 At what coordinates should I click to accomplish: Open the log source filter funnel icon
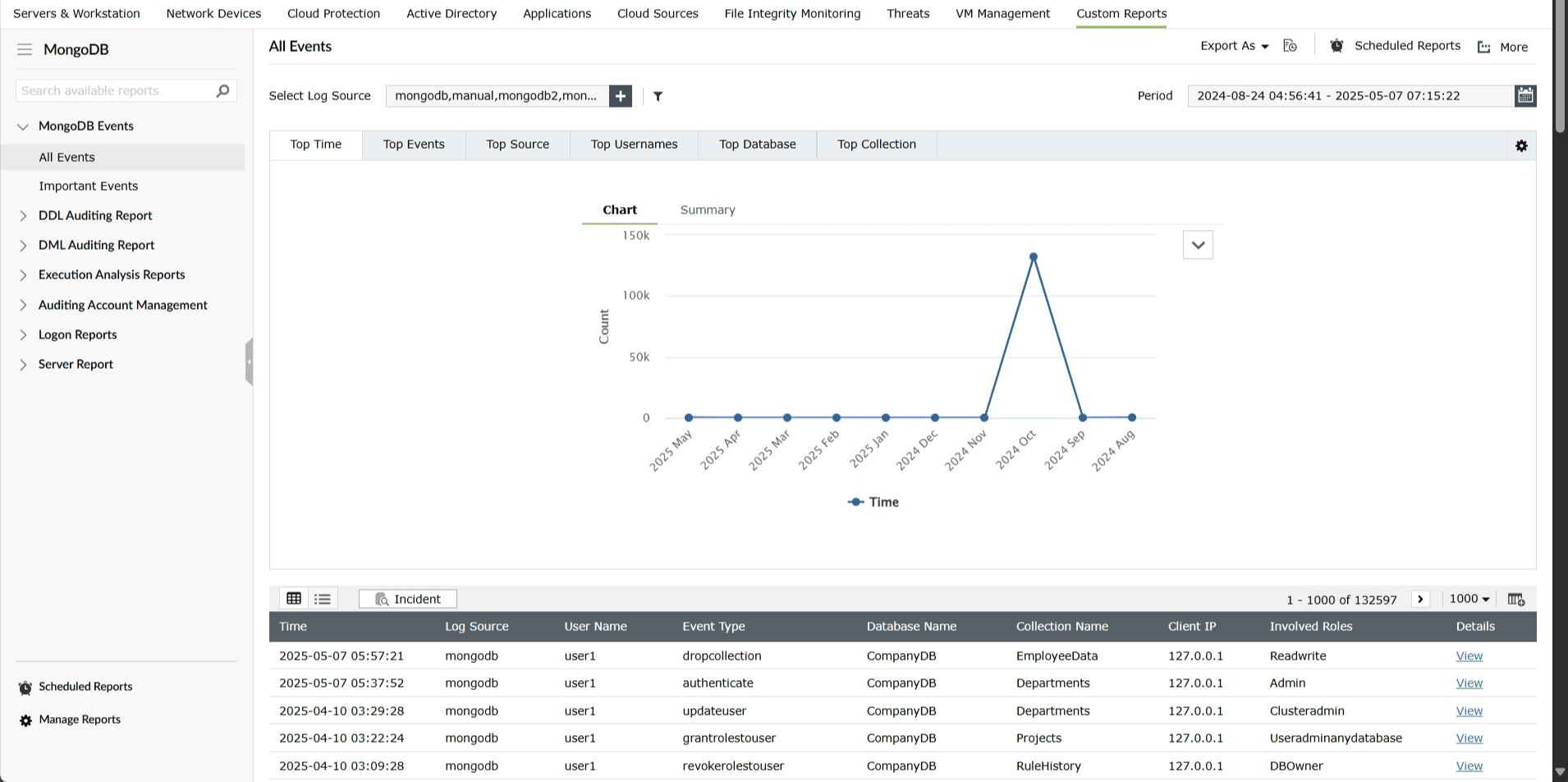click(x=658, y=96)
